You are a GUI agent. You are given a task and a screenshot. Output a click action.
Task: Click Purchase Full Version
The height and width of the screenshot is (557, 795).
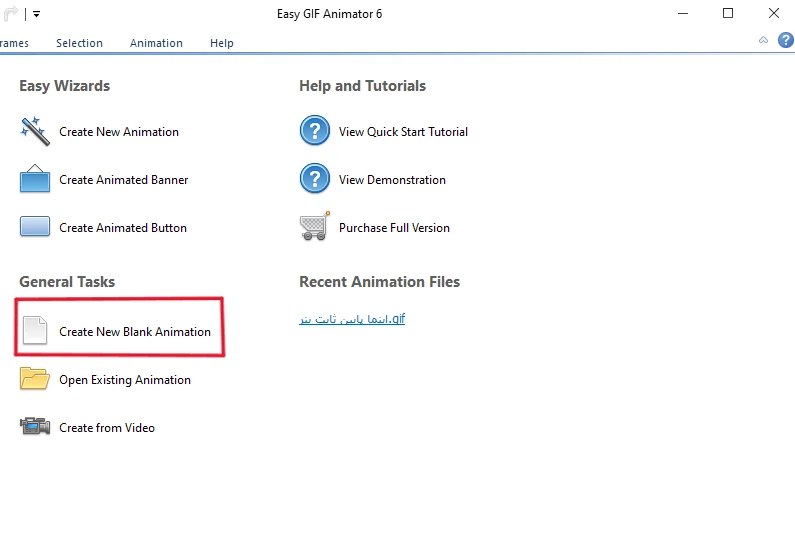[394, 228]
